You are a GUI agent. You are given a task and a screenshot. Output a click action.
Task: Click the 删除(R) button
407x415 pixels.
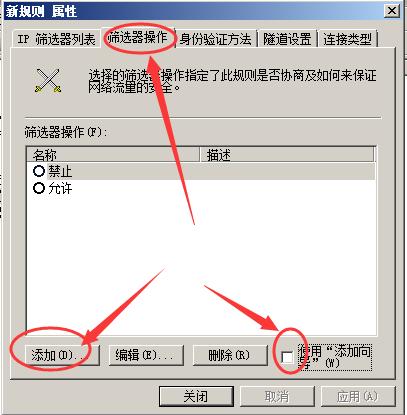(x=230, y=355)
